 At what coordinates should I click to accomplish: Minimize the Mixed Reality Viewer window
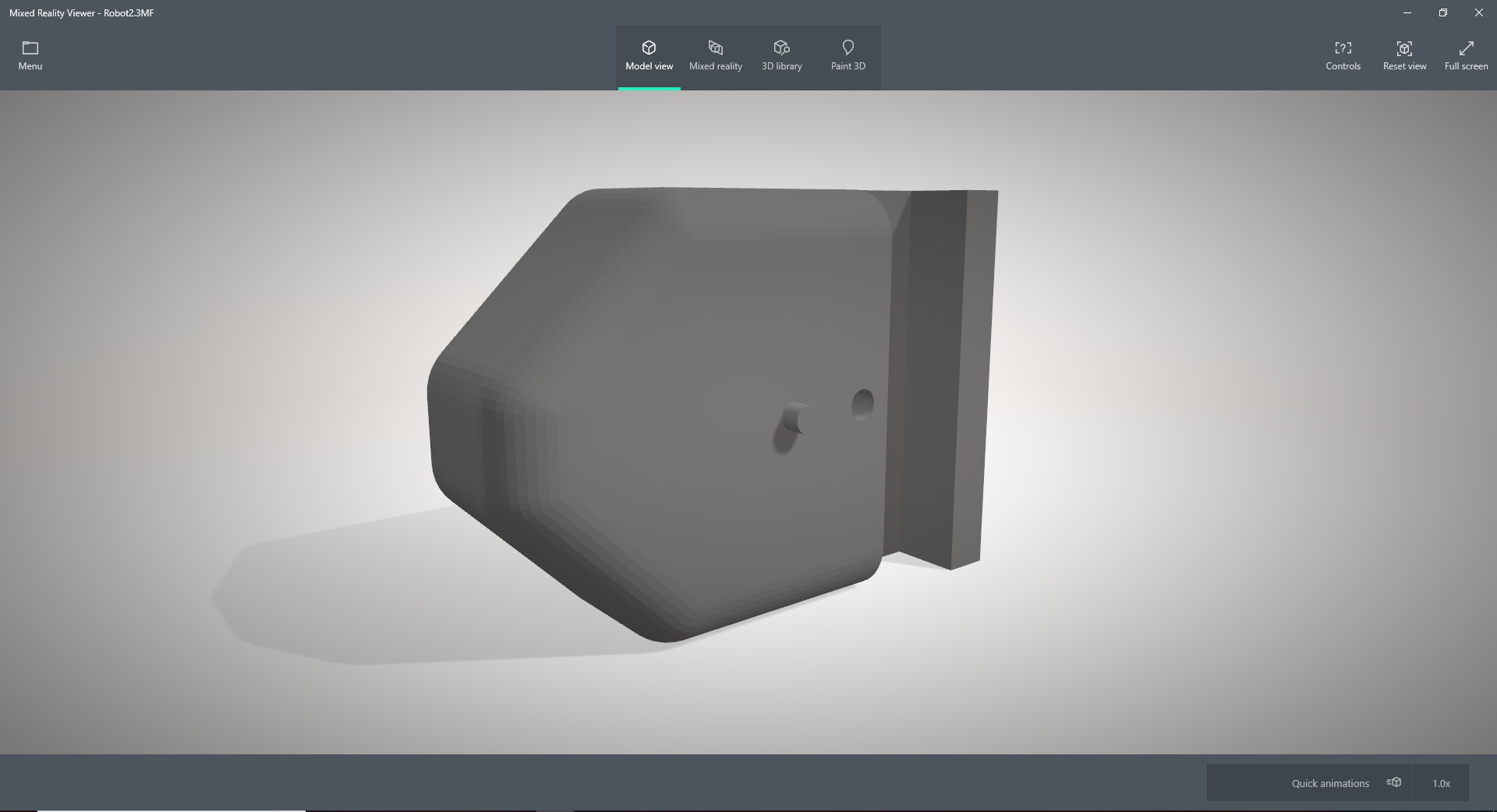tap(1407, 12)
